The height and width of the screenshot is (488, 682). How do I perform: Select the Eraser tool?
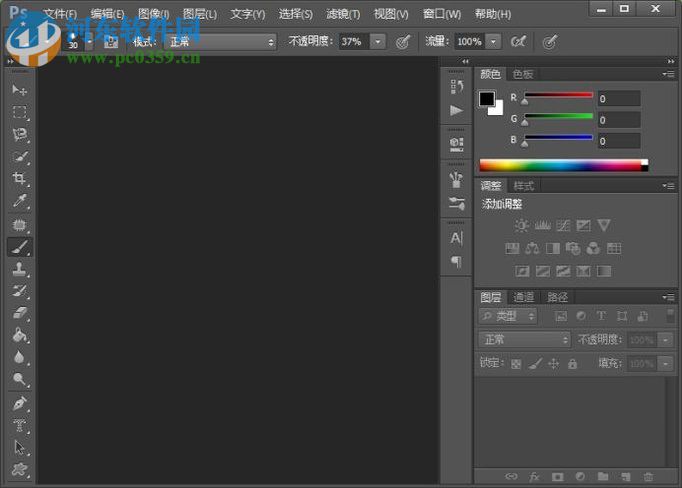pyautogui.click(x=20, y=313)
